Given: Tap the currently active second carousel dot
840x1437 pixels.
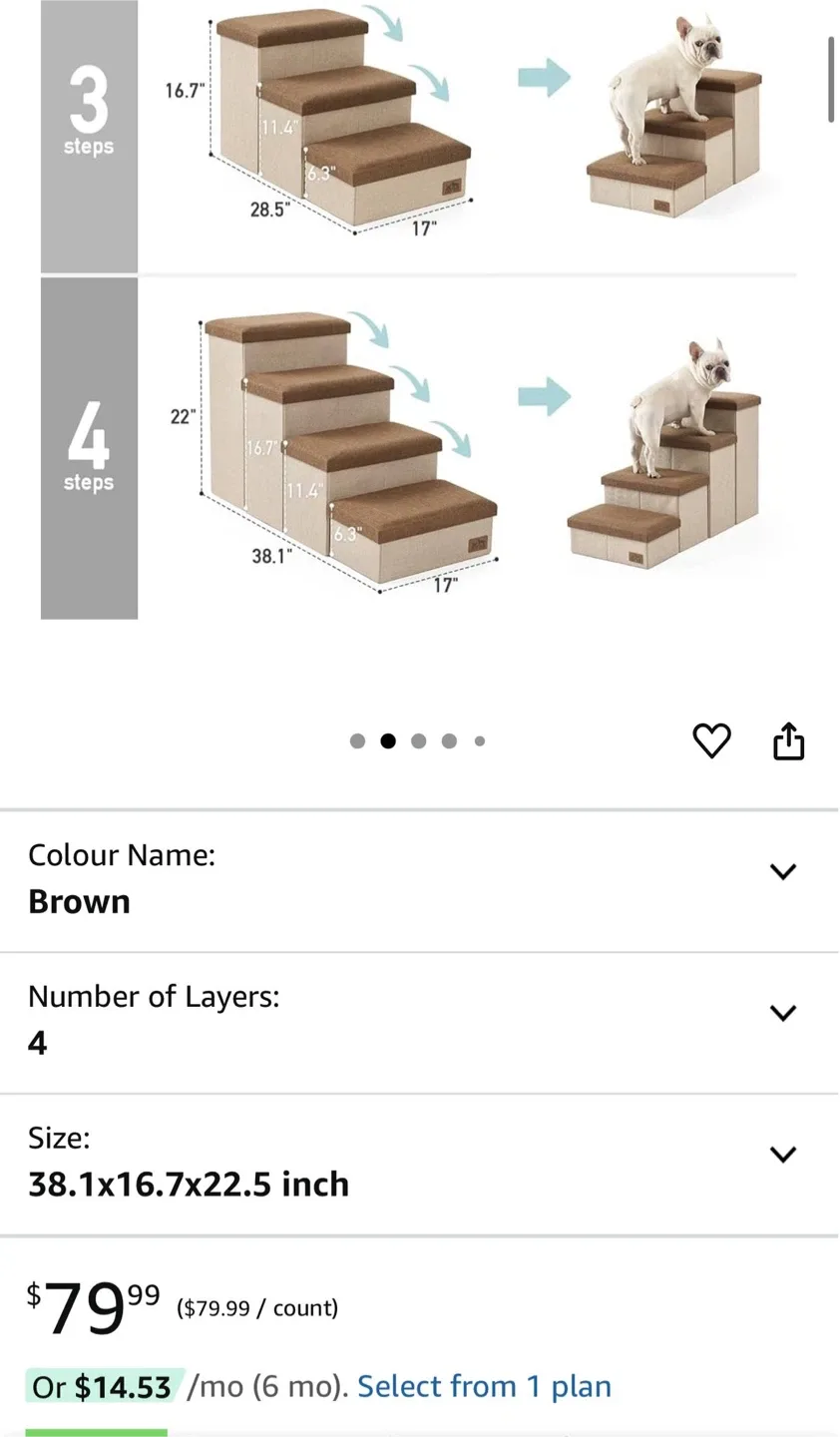Looking at the screenshot, I should pos(388,741).
